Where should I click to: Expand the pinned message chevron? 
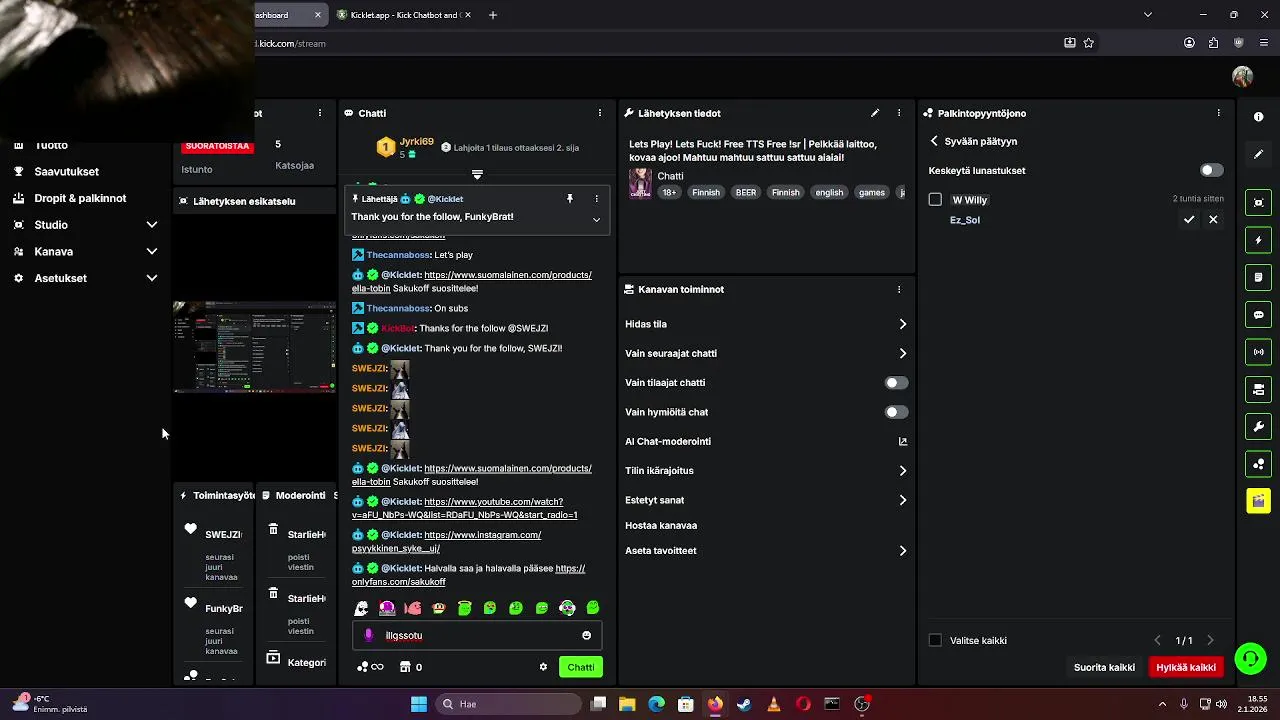coord(596,219)
